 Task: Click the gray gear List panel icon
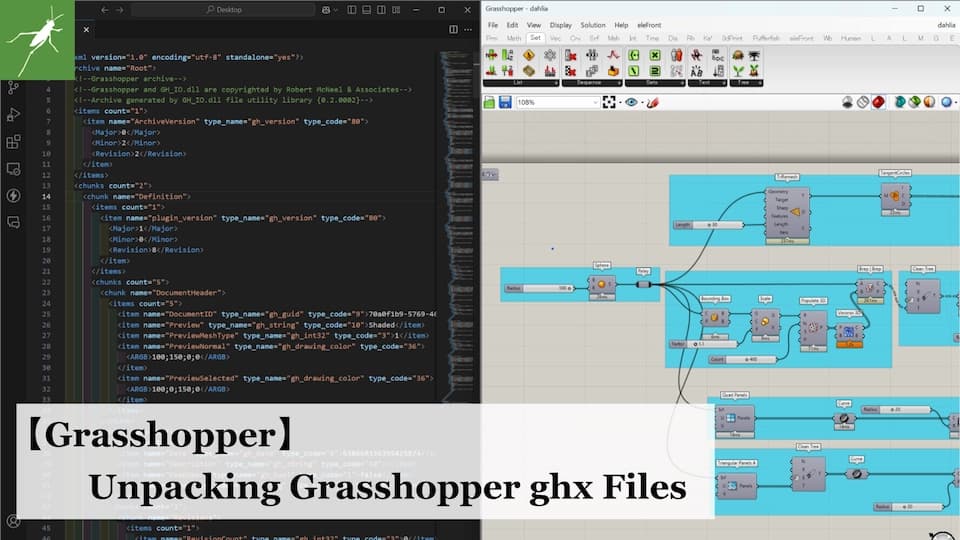tap(550, 56)
